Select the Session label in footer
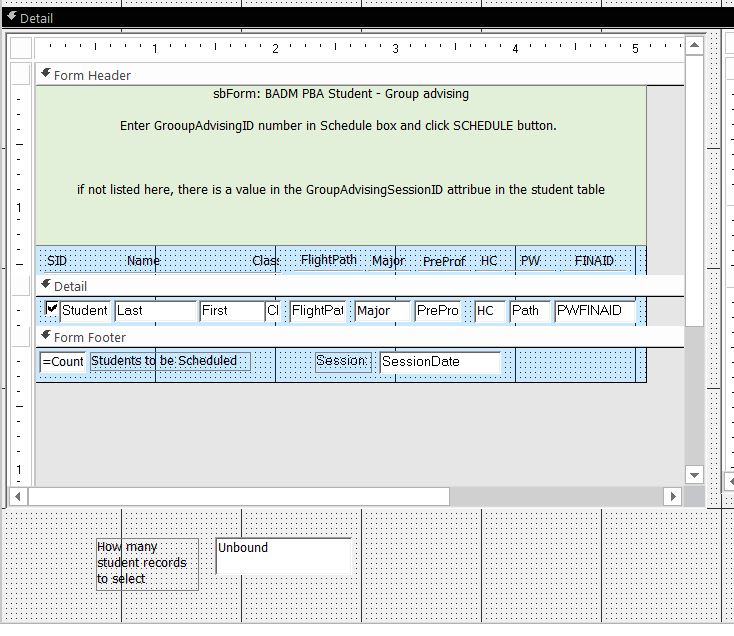 point(343,362)
